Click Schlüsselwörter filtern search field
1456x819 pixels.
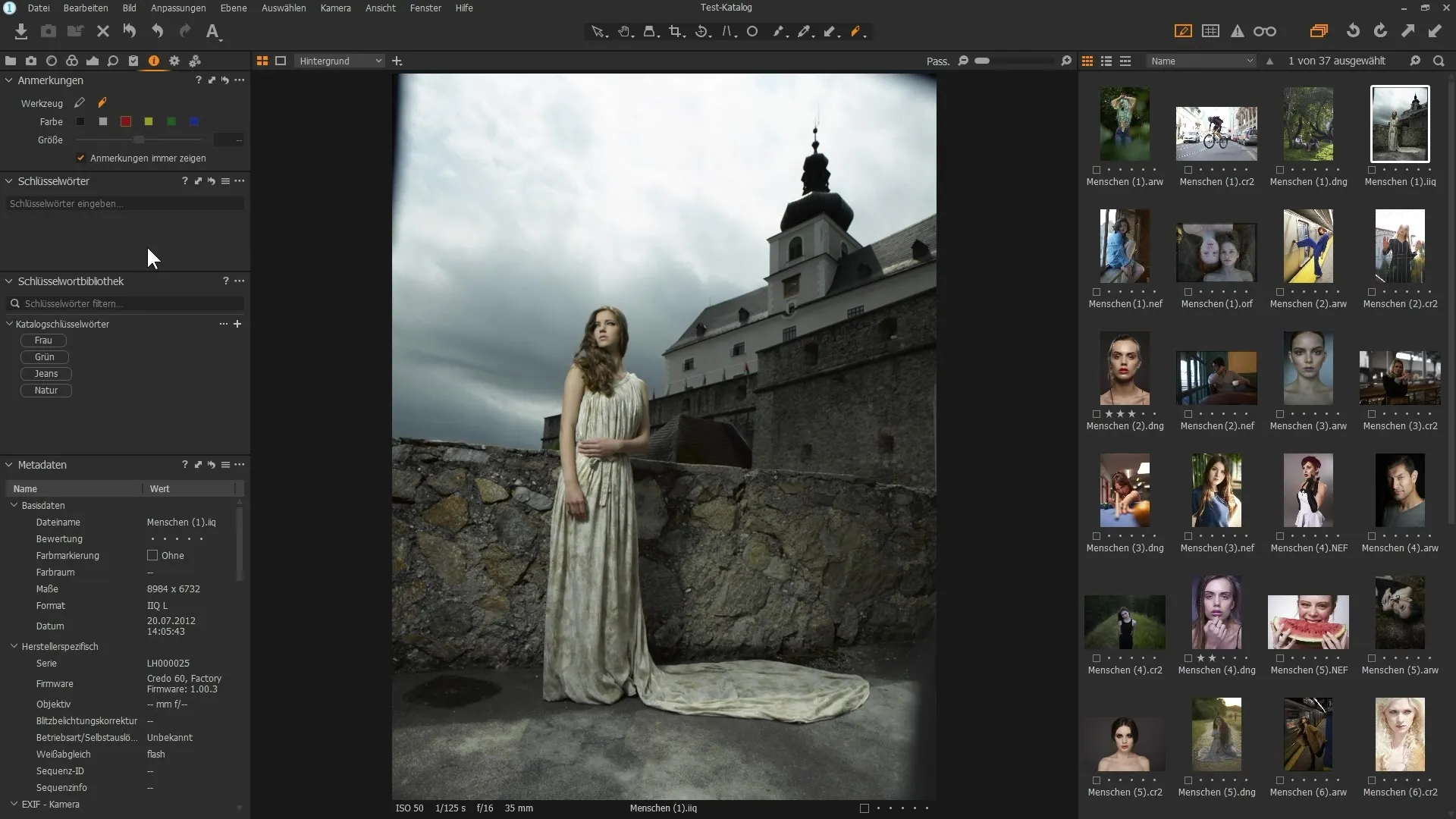click(x=125, y=303)
